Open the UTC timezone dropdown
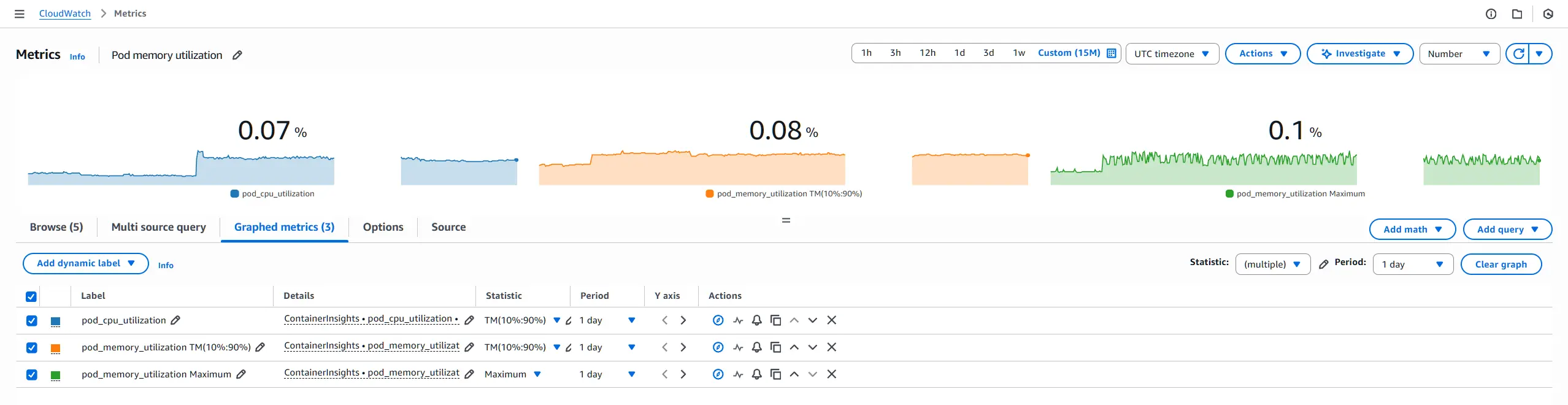 point(1172,54)
